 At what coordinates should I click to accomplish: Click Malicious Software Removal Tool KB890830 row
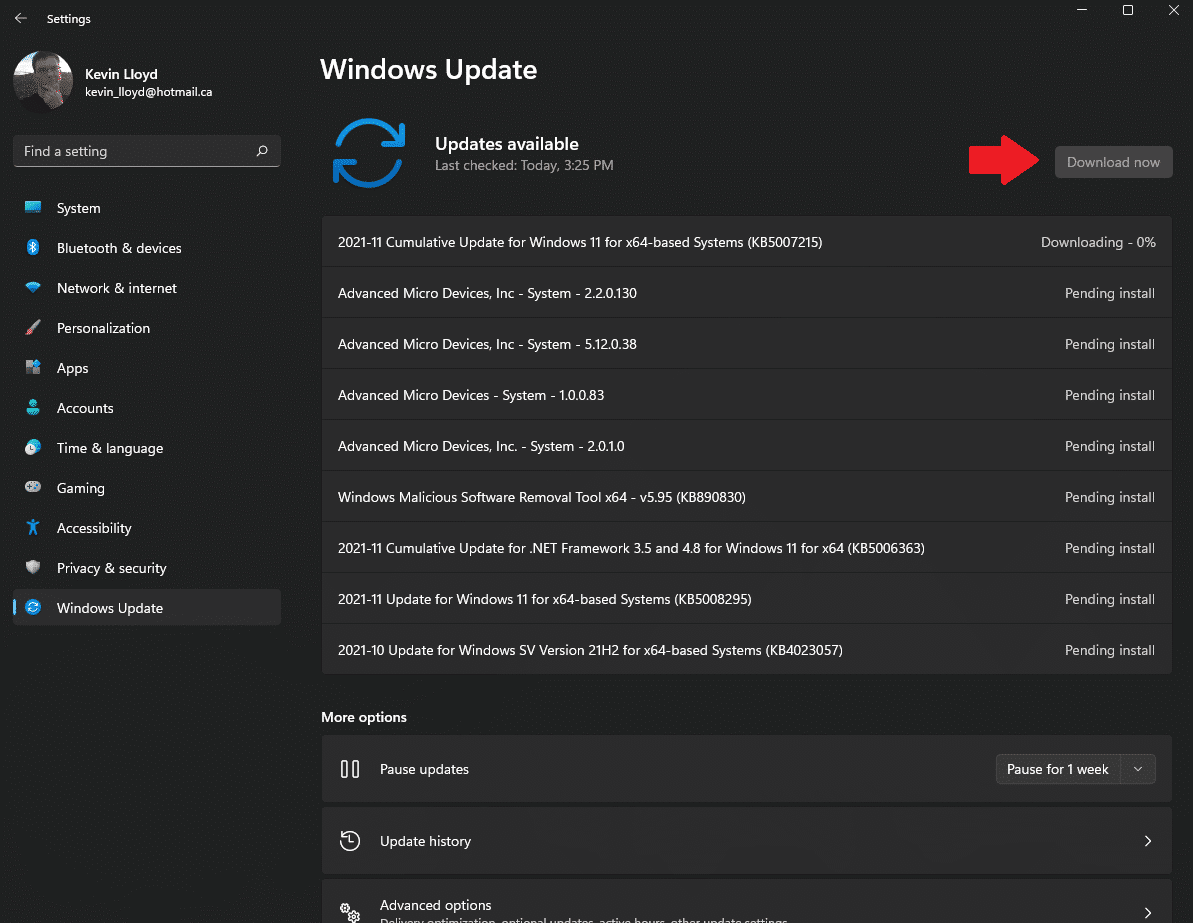746,497
